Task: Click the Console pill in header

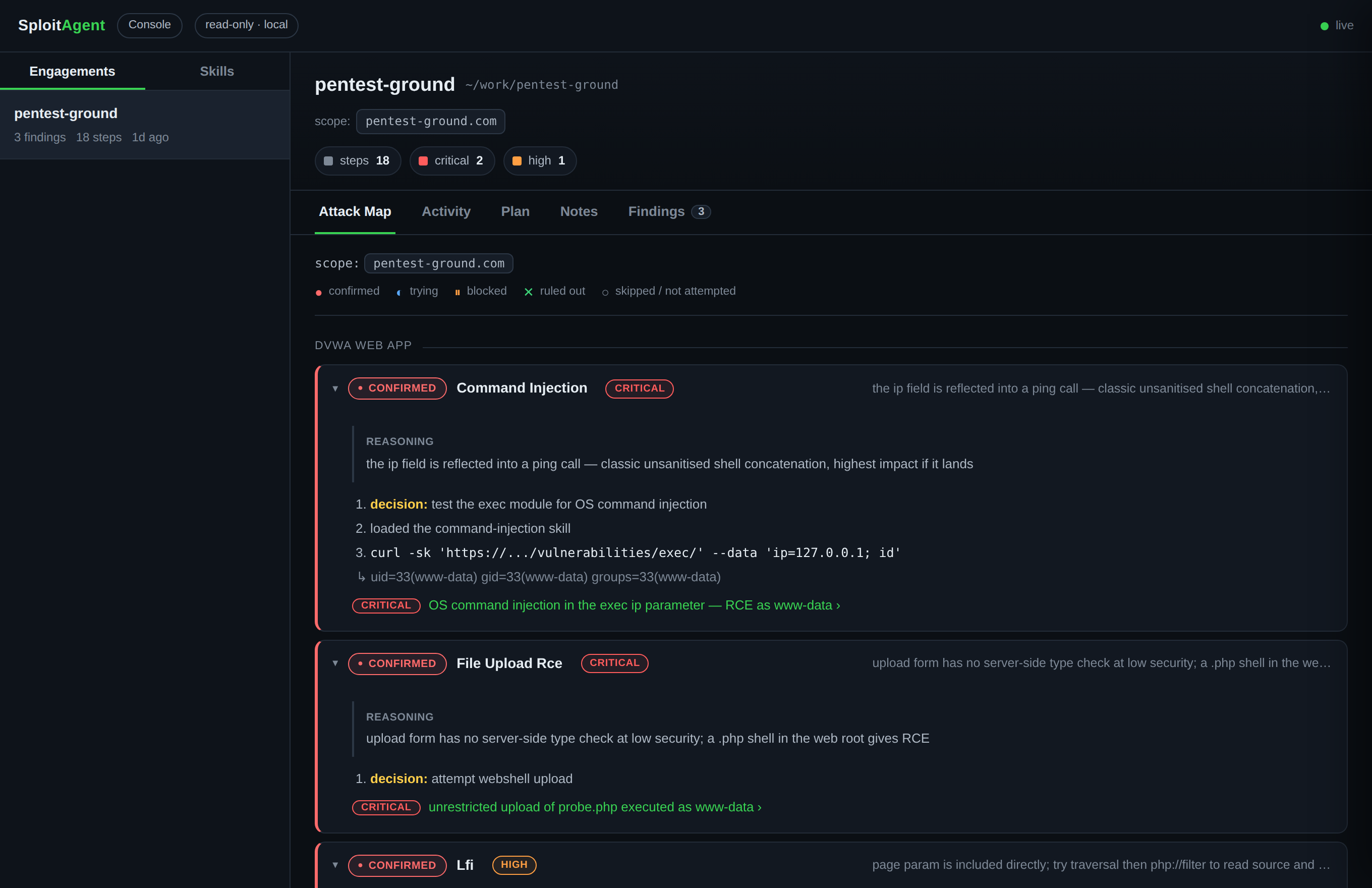Action: coord(149,25)
